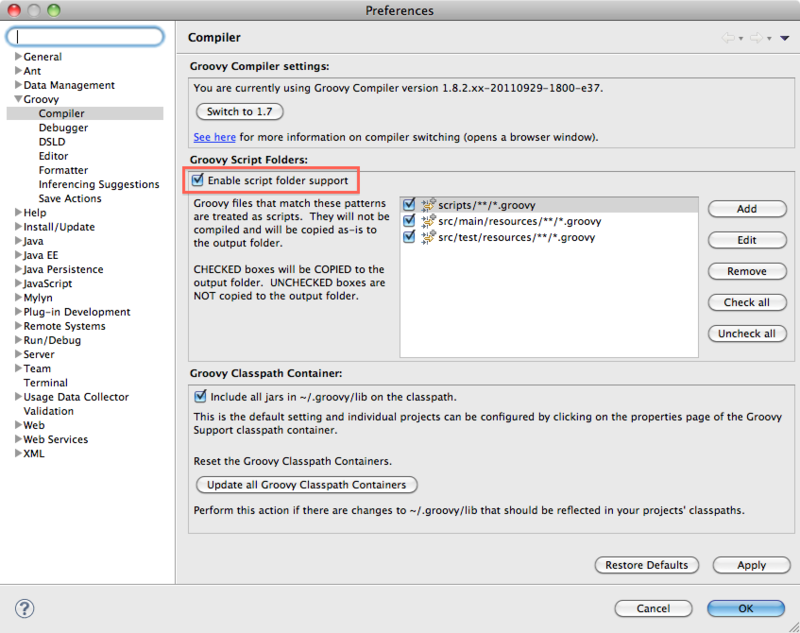Image resolution: width=800 pixels, height=633 pixels.
Task: Click the back navigation arrow icon
Action: click(x=728, y=38)
